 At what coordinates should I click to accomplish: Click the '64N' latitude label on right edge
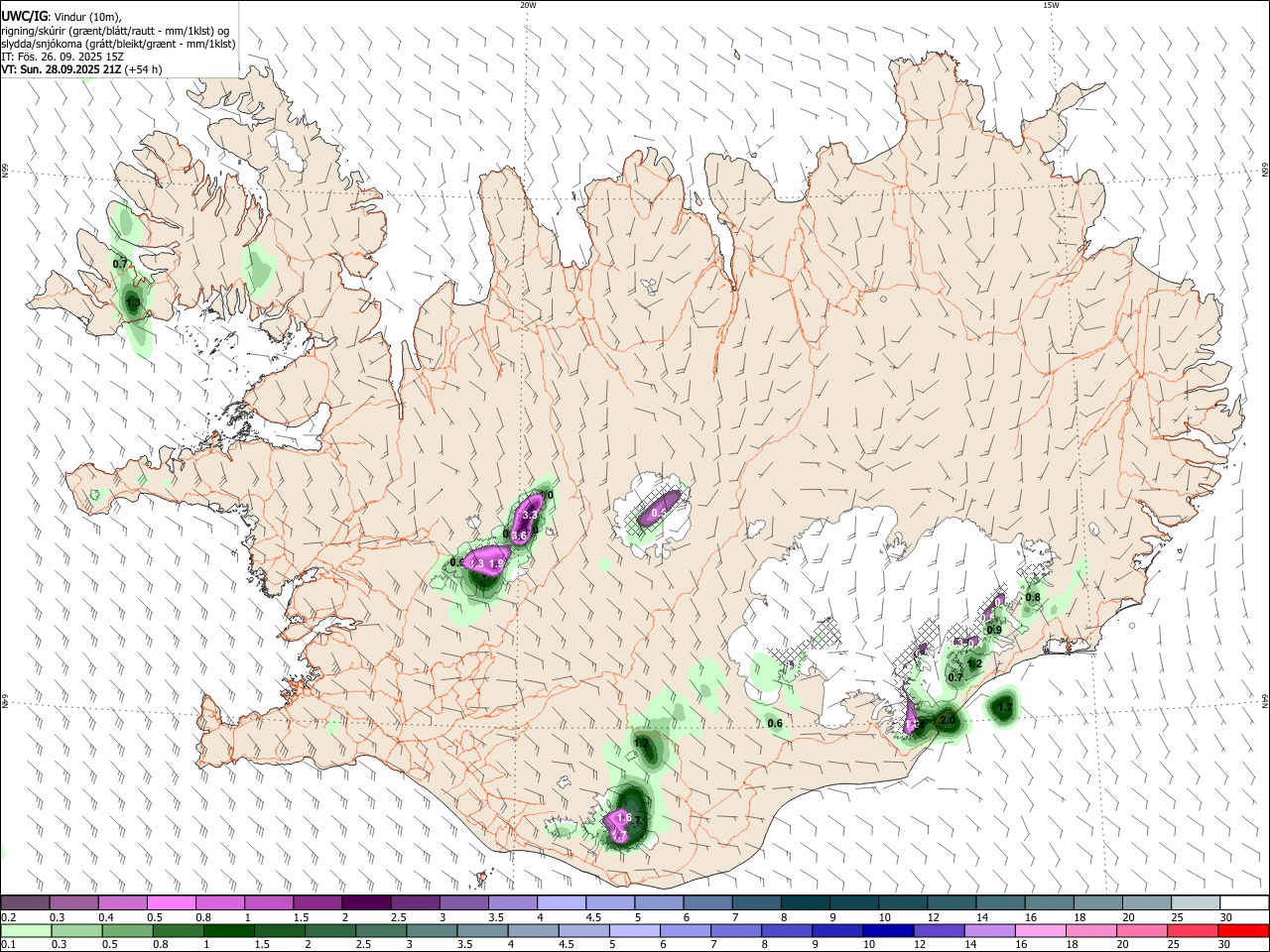[1265, 699]
